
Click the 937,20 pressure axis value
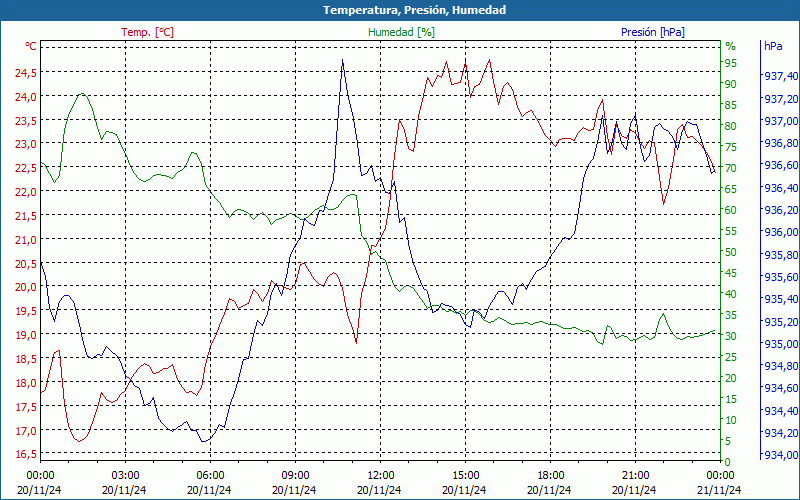point(781,99)
